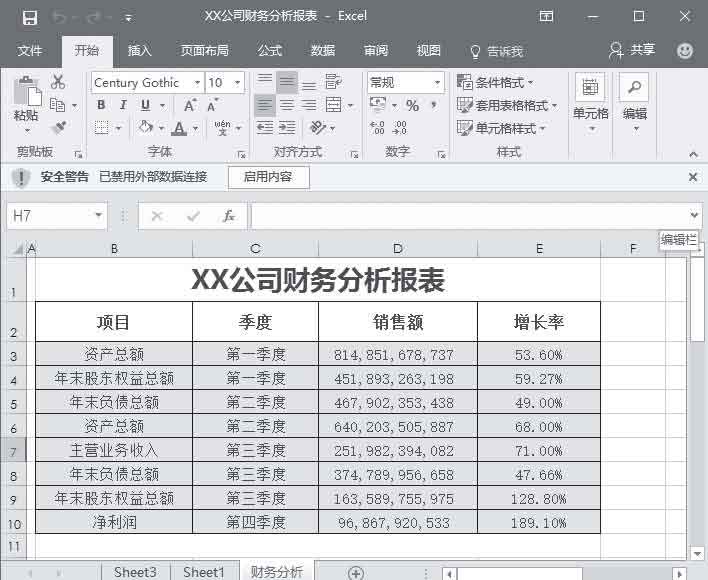Click the 共享 share button
708x580 pixels.
(x=632, y=50)
